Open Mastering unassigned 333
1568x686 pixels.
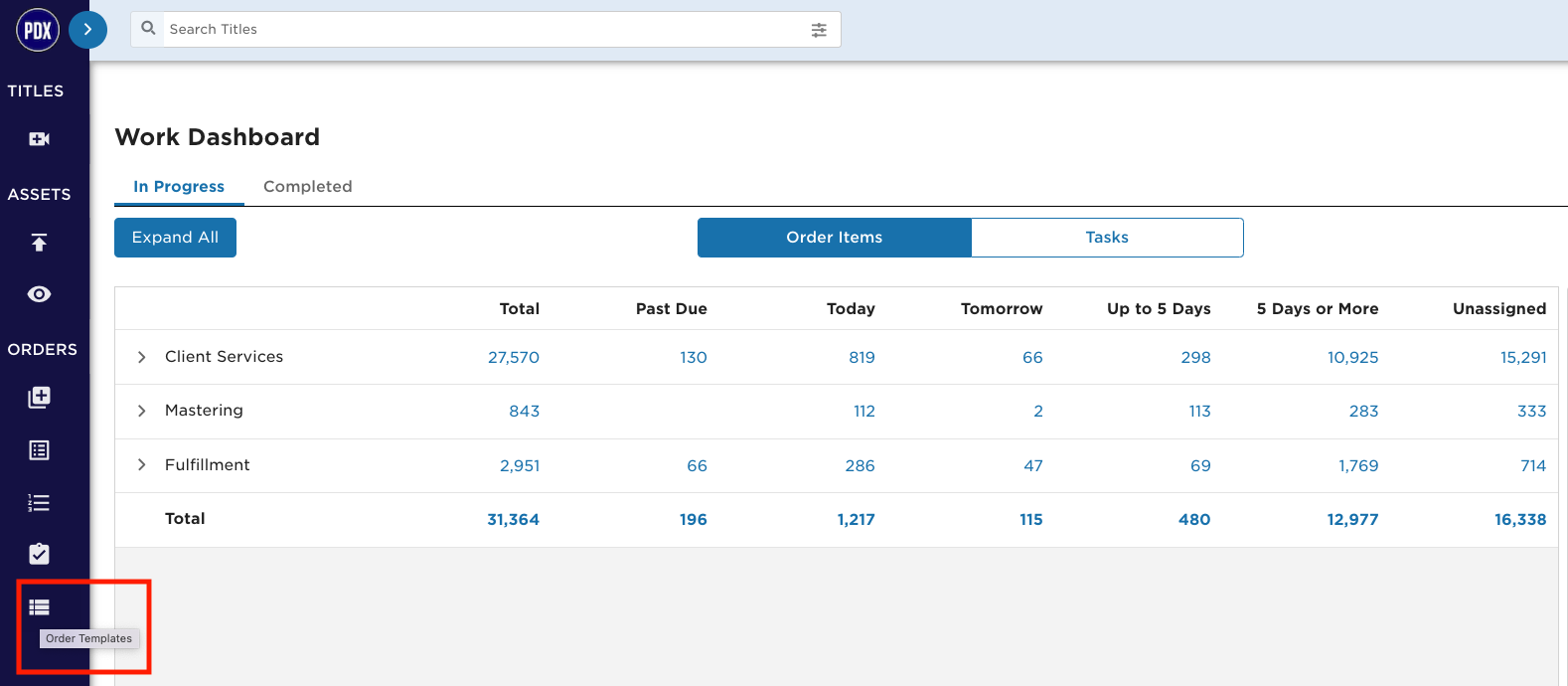tap(1532, 412)
